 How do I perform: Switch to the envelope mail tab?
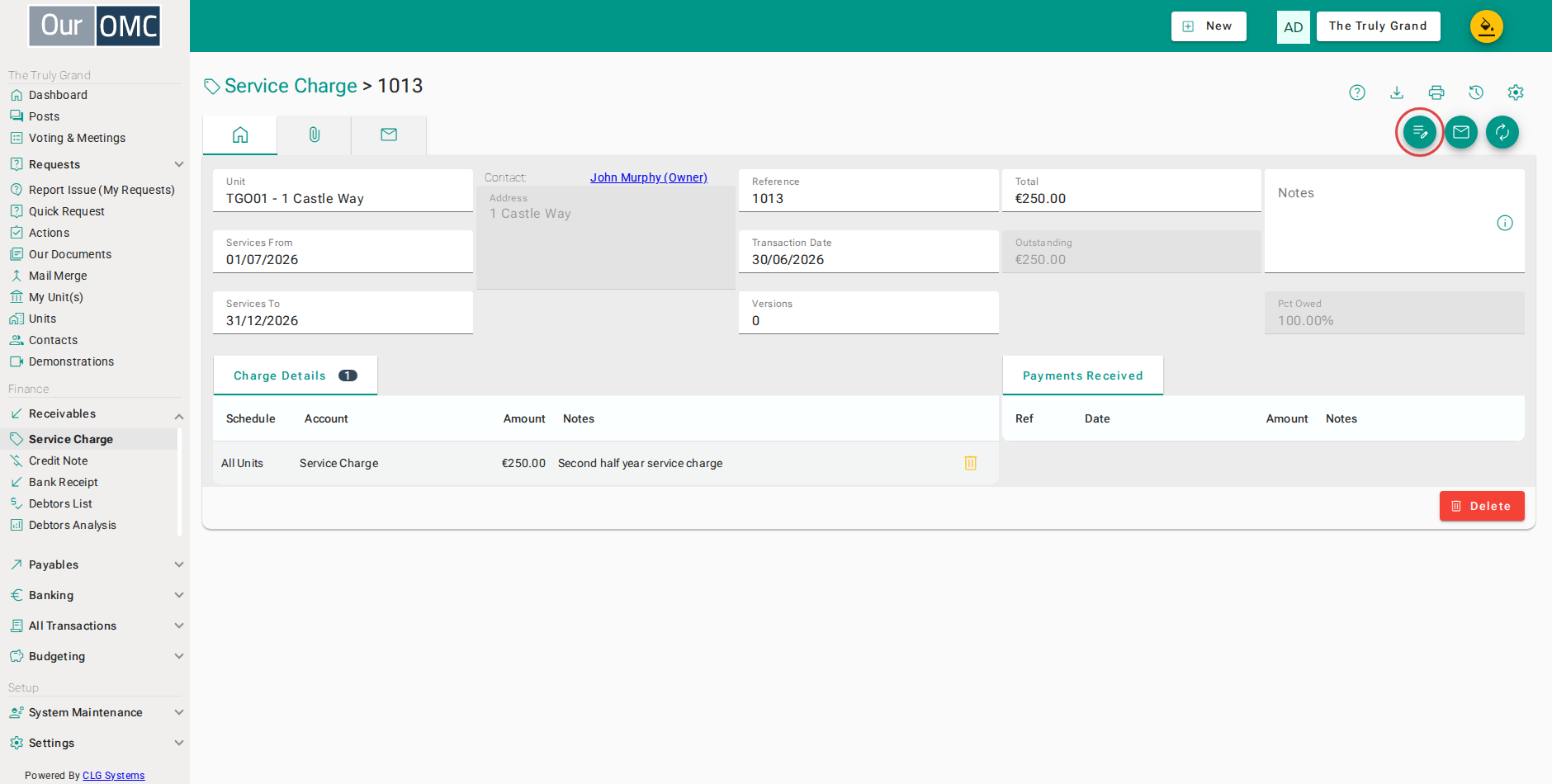pyautogui.click(x=389, y=135)
